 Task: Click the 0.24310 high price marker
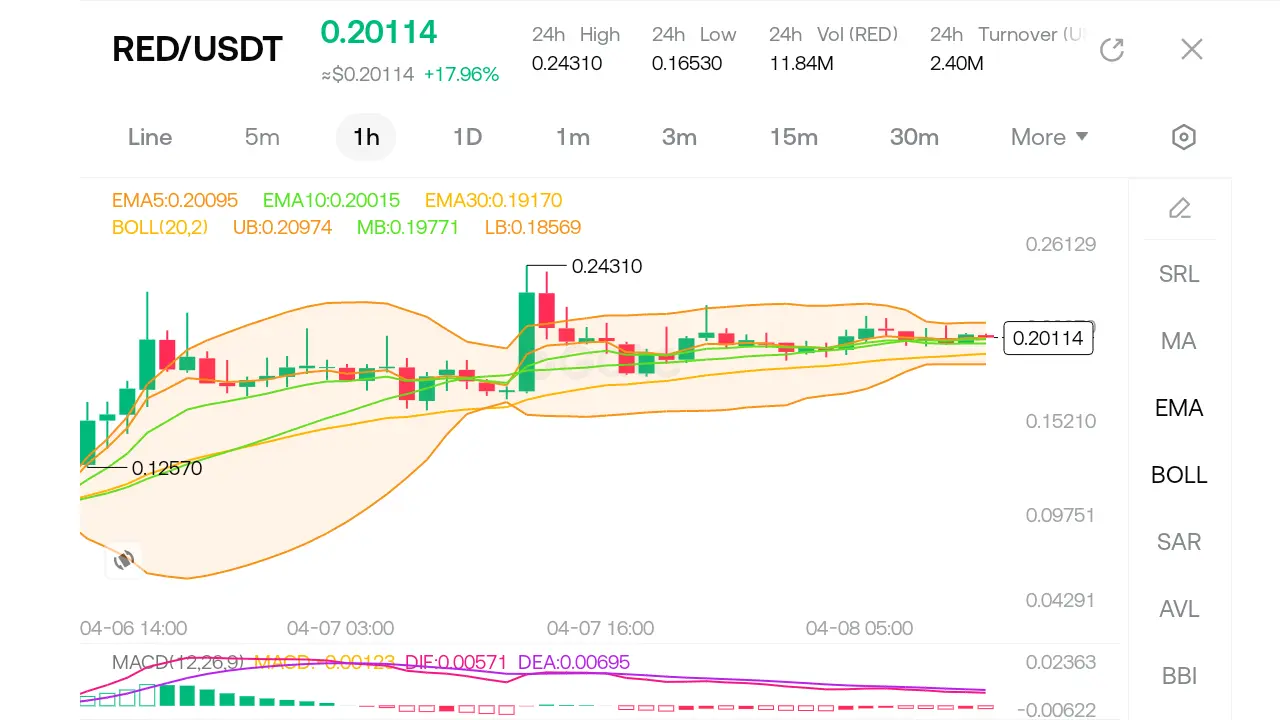607,267
